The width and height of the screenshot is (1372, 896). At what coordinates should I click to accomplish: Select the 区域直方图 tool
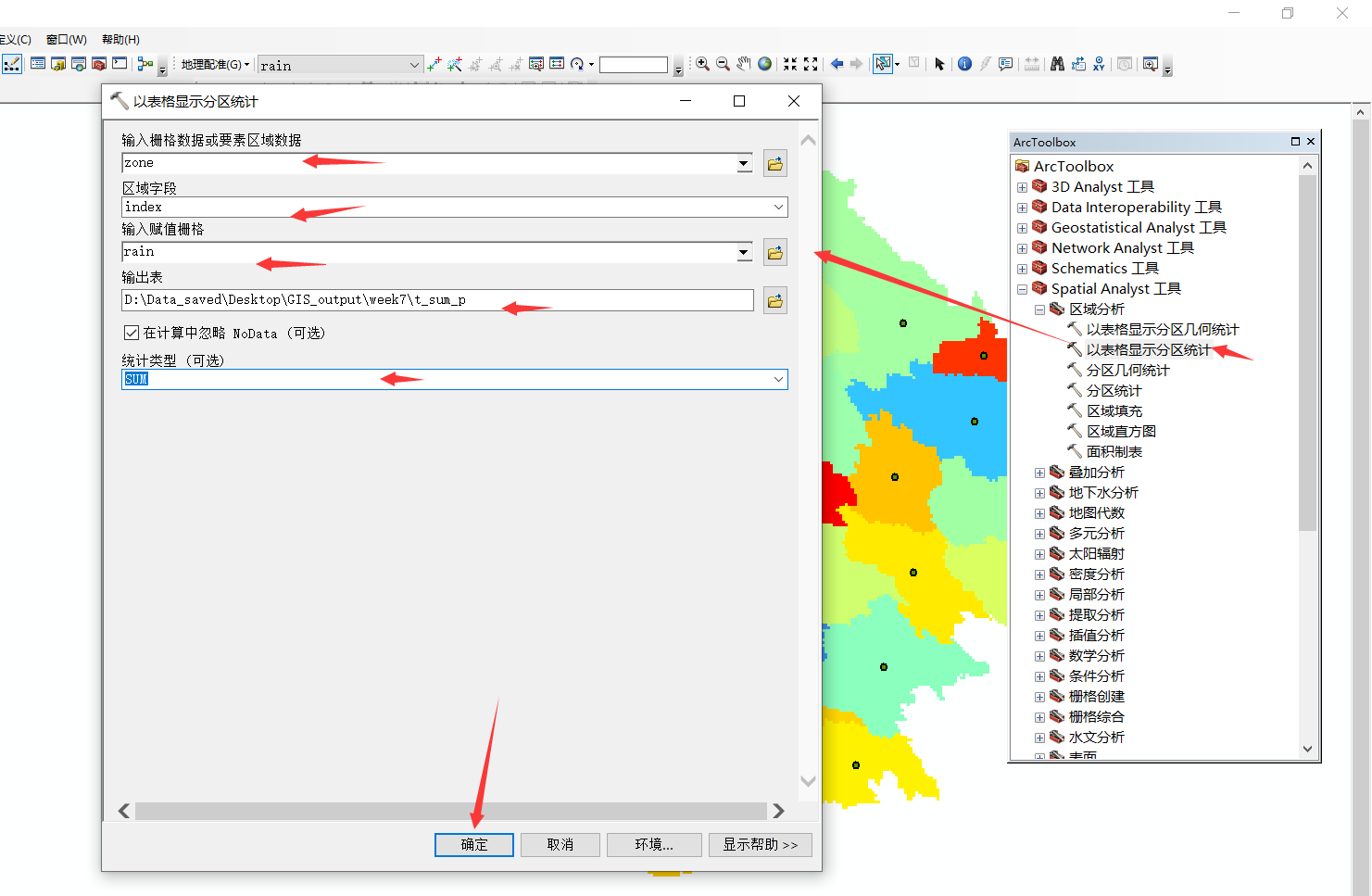(1121, 432)
